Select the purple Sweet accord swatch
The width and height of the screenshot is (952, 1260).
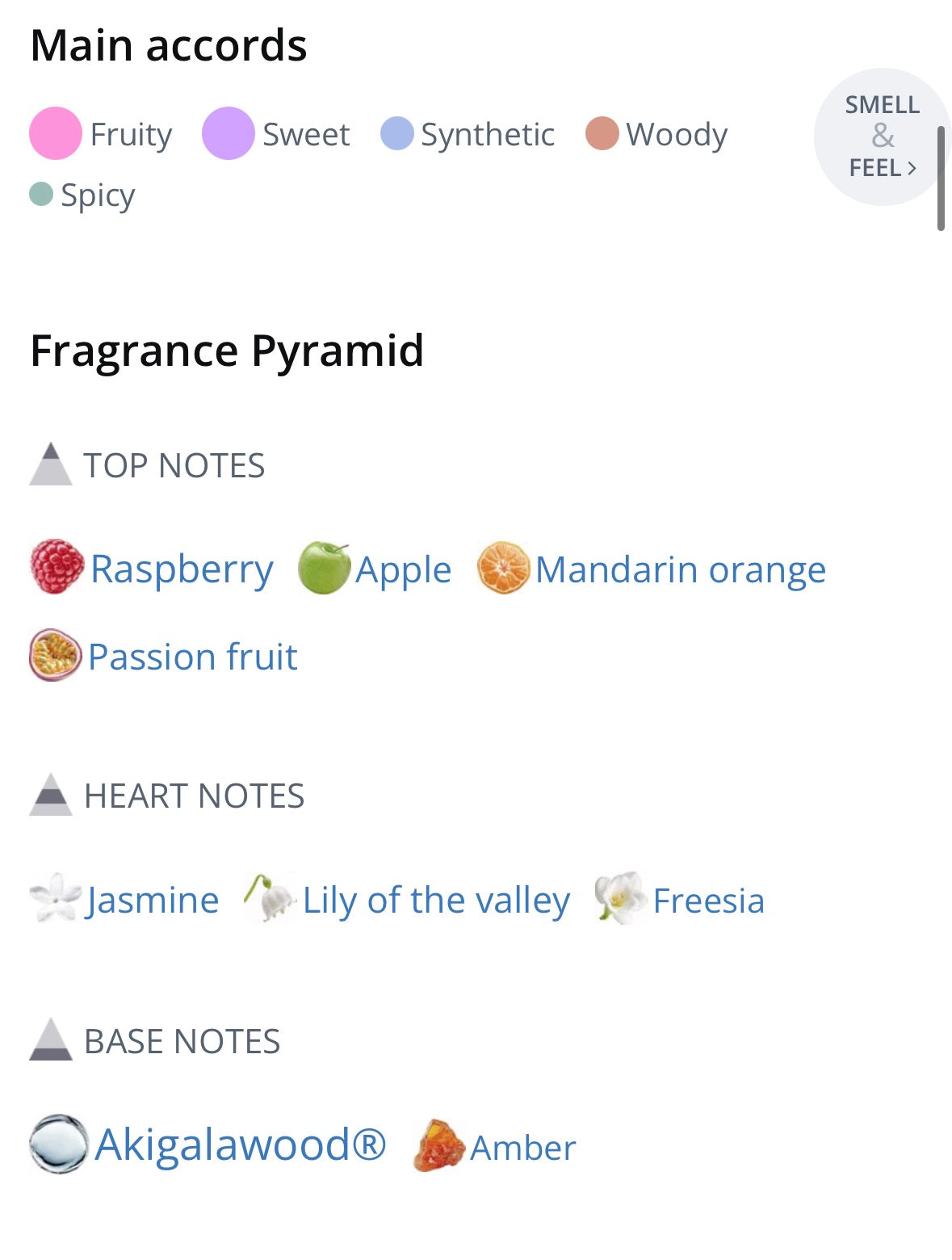[228, 133]
